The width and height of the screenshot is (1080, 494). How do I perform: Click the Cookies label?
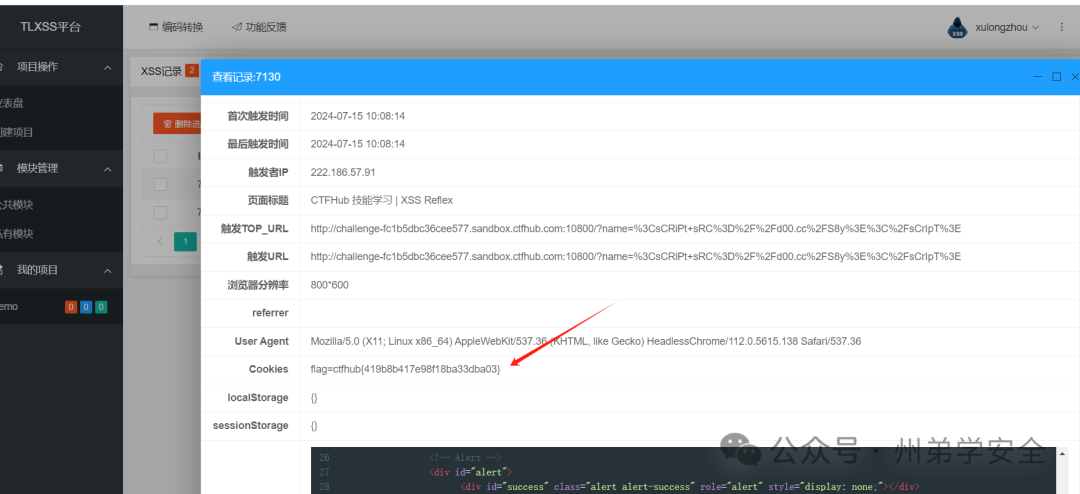(x=269, y=369)
